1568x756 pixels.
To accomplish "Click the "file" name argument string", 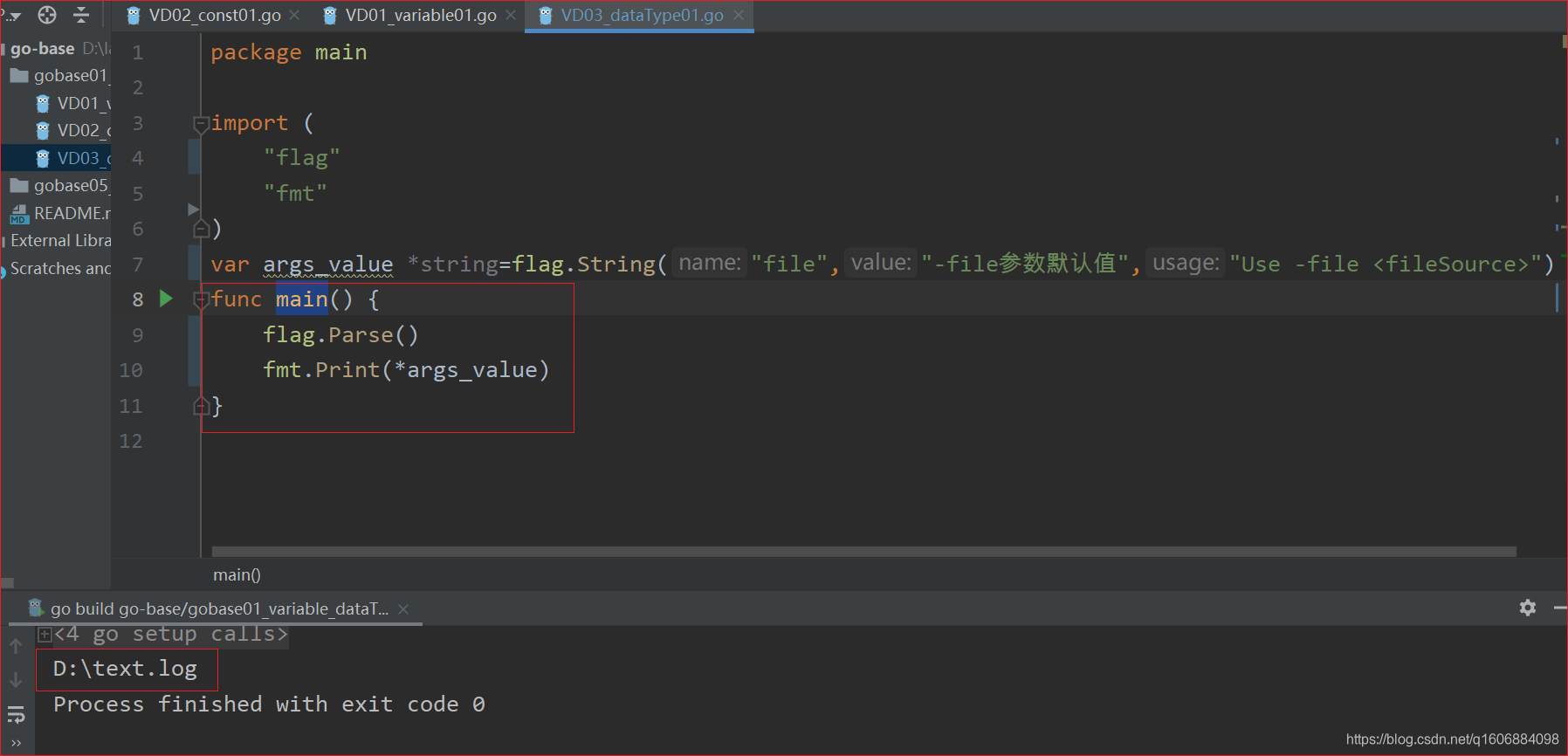I will click(789, 264).
